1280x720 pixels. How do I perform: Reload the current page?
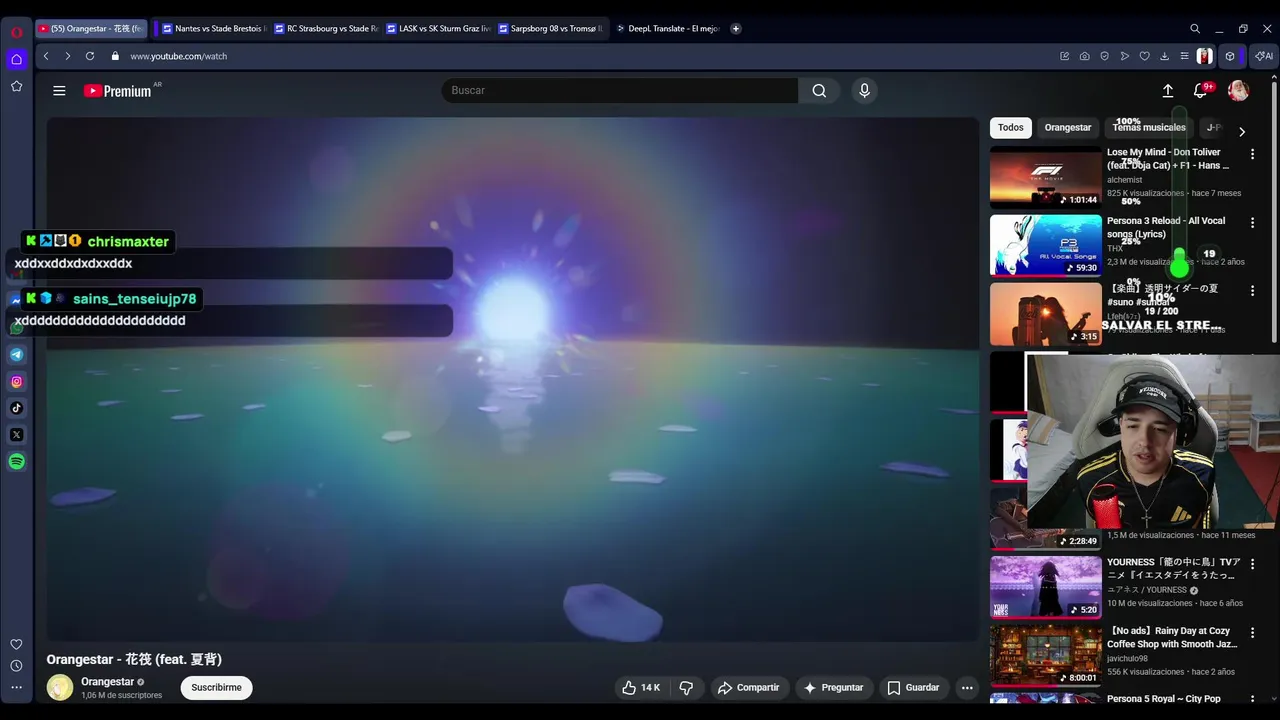90,56
